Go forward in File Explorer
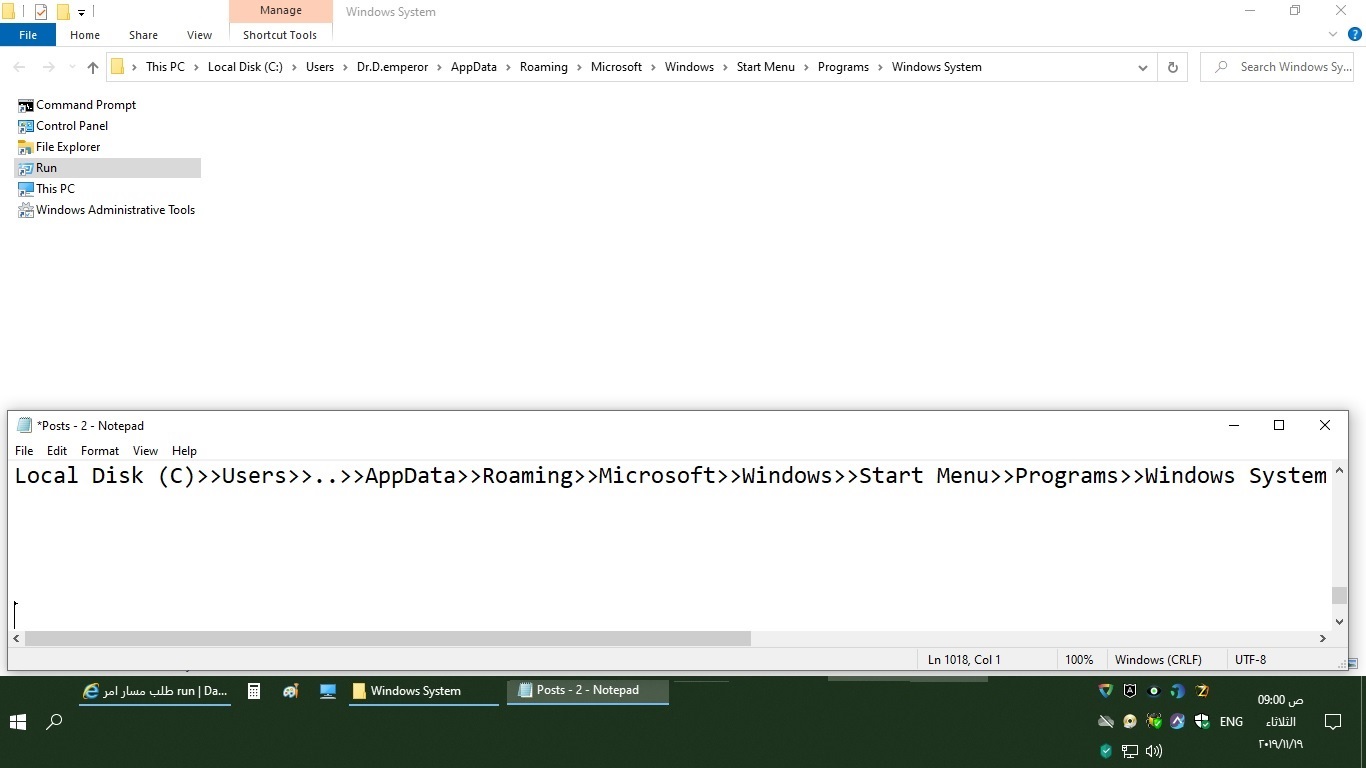 pyautogui.click(x=48, y=67)
